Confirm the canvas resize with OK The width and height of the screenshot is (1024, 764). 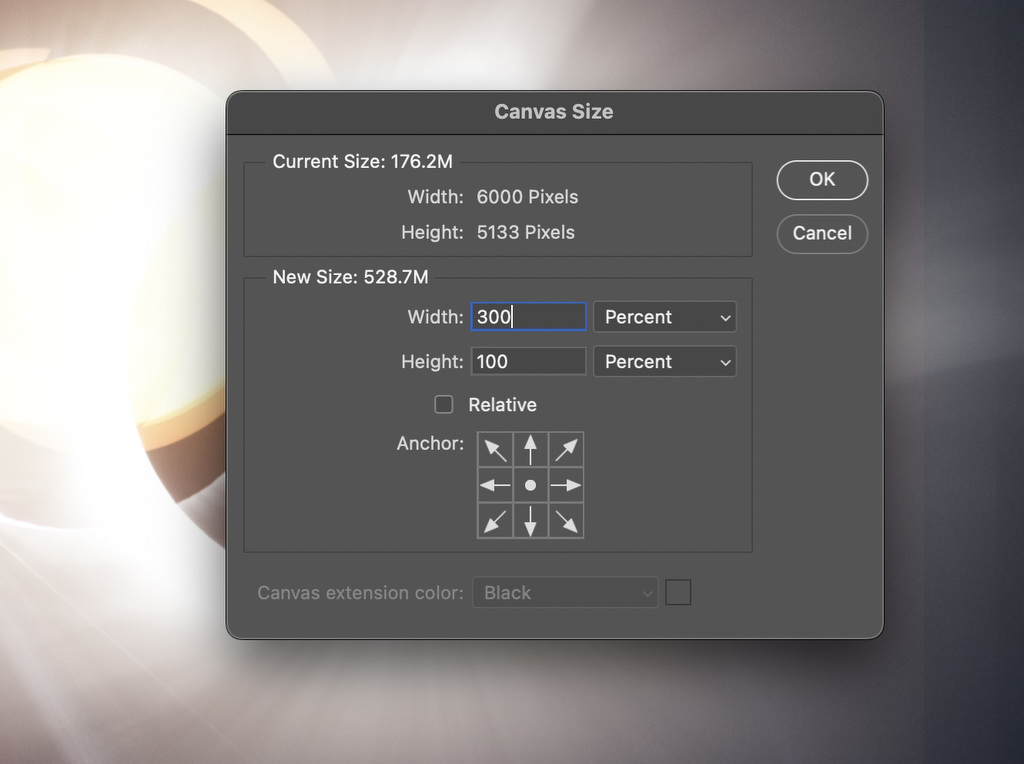(x=822, y=180)
